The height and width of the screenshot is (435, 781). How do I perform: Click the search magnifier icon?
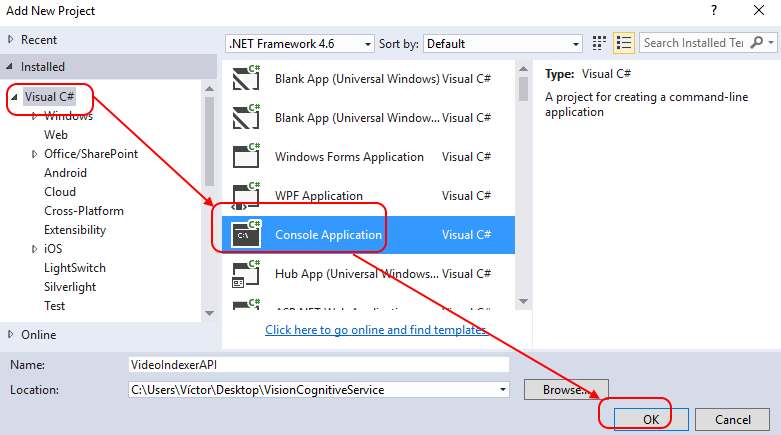coord(757,42)
